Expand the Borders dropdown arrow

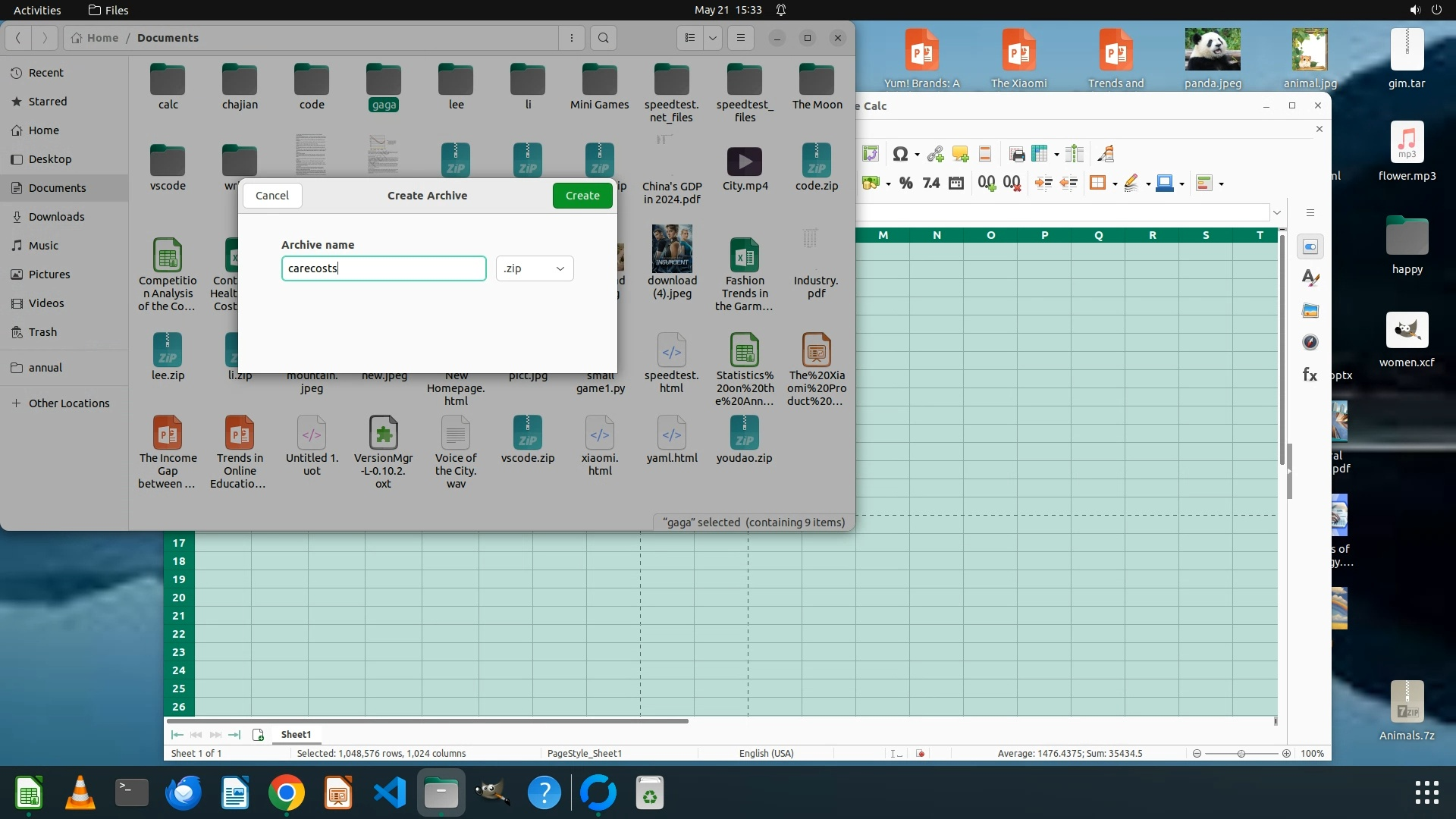pos(1115,184)
